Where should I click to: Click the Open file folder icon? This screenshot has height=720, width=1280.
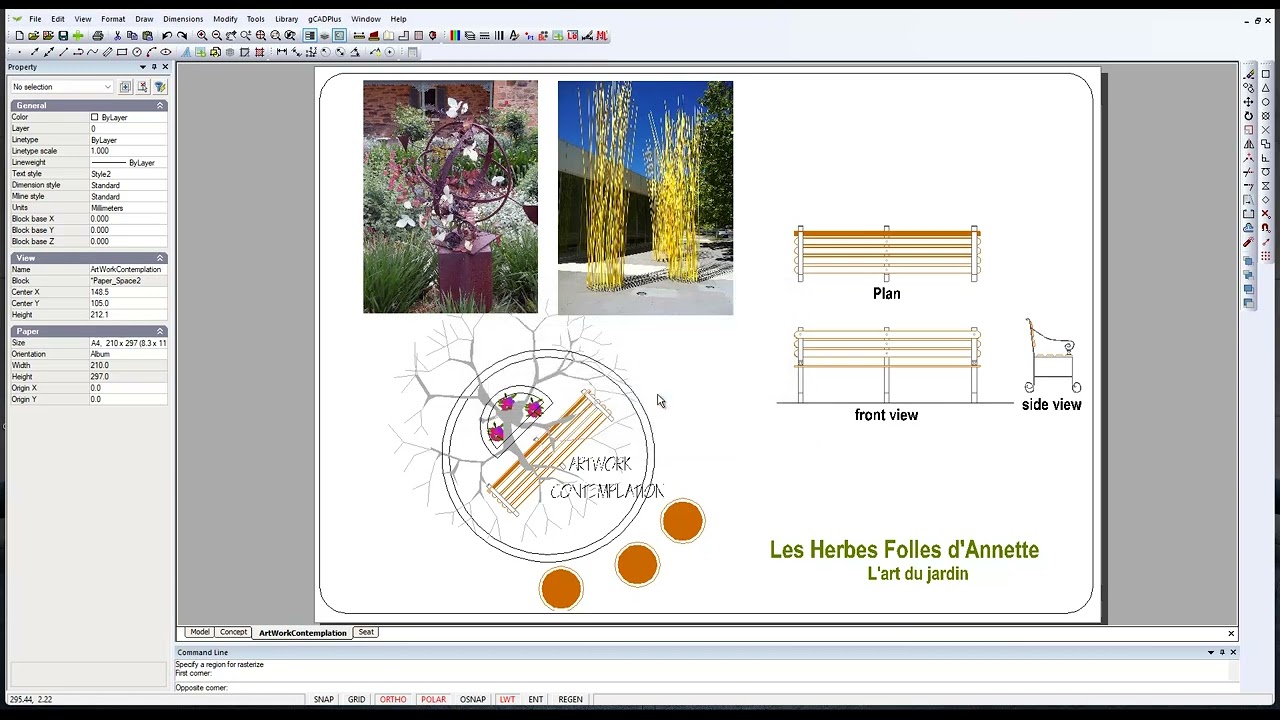click(33, 35)
